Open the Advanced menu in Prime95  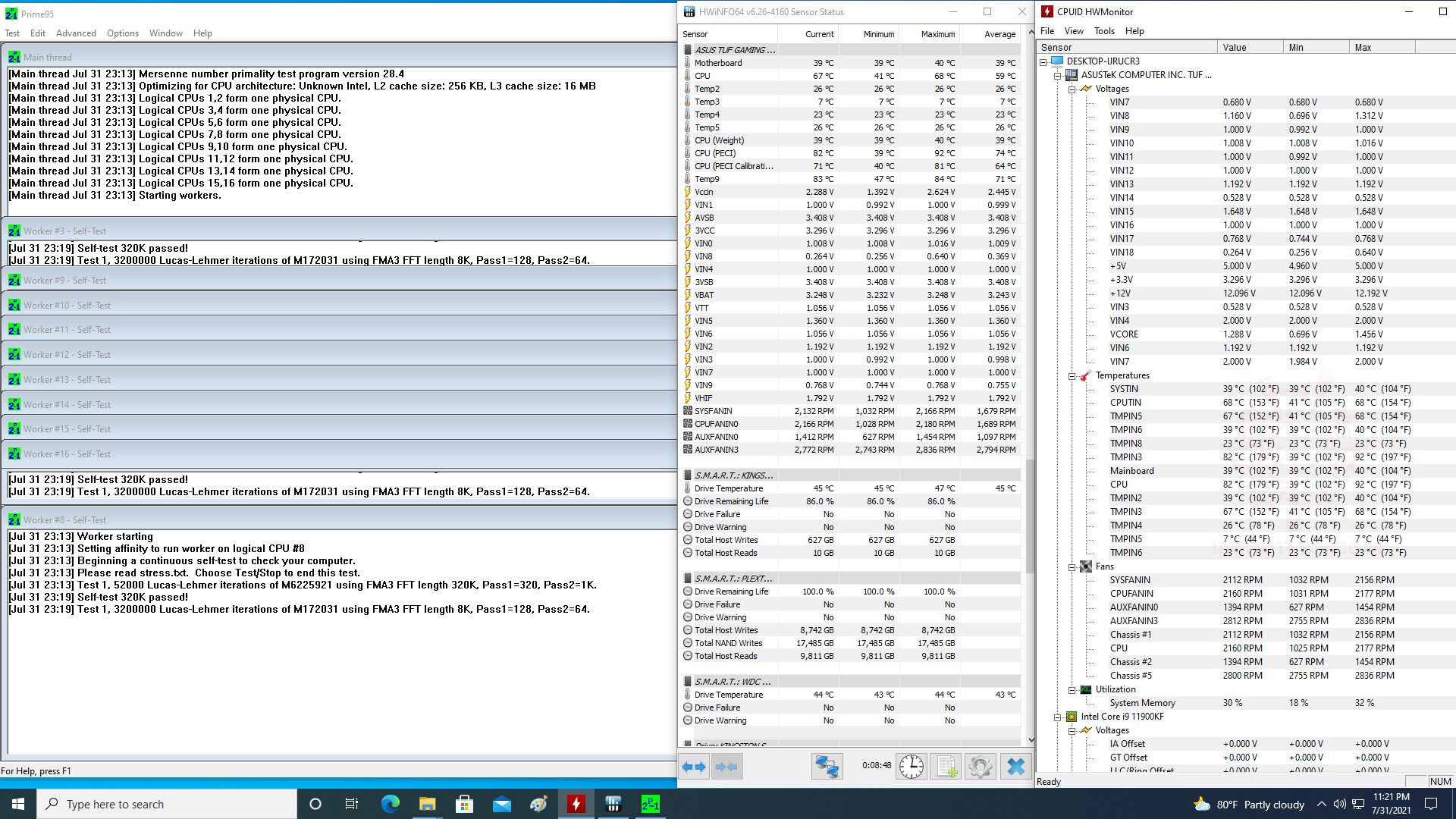pyautogui.click(x=76, y=33)
